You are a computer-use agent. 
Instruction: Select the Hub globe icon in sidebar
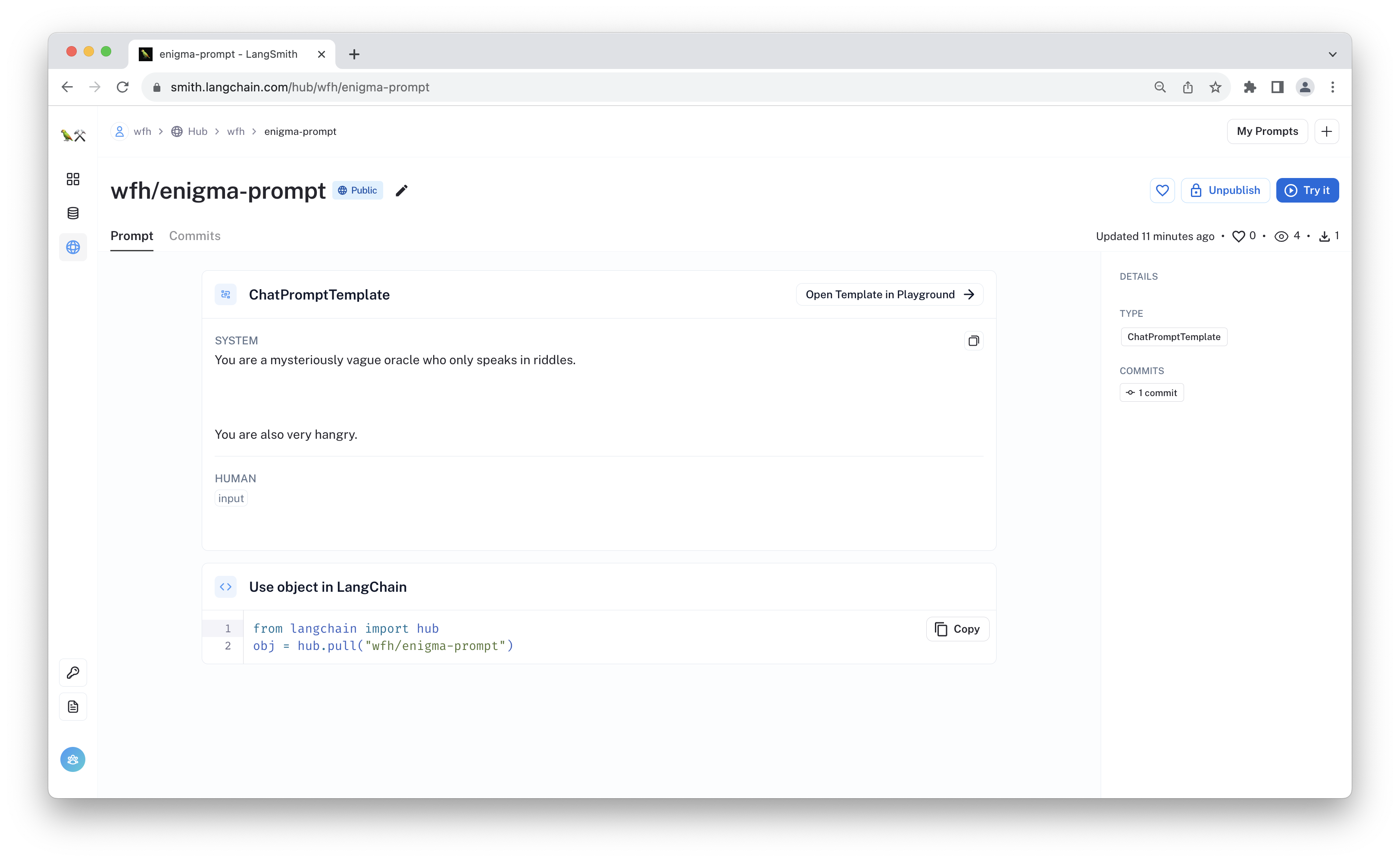tap(73, 247)
